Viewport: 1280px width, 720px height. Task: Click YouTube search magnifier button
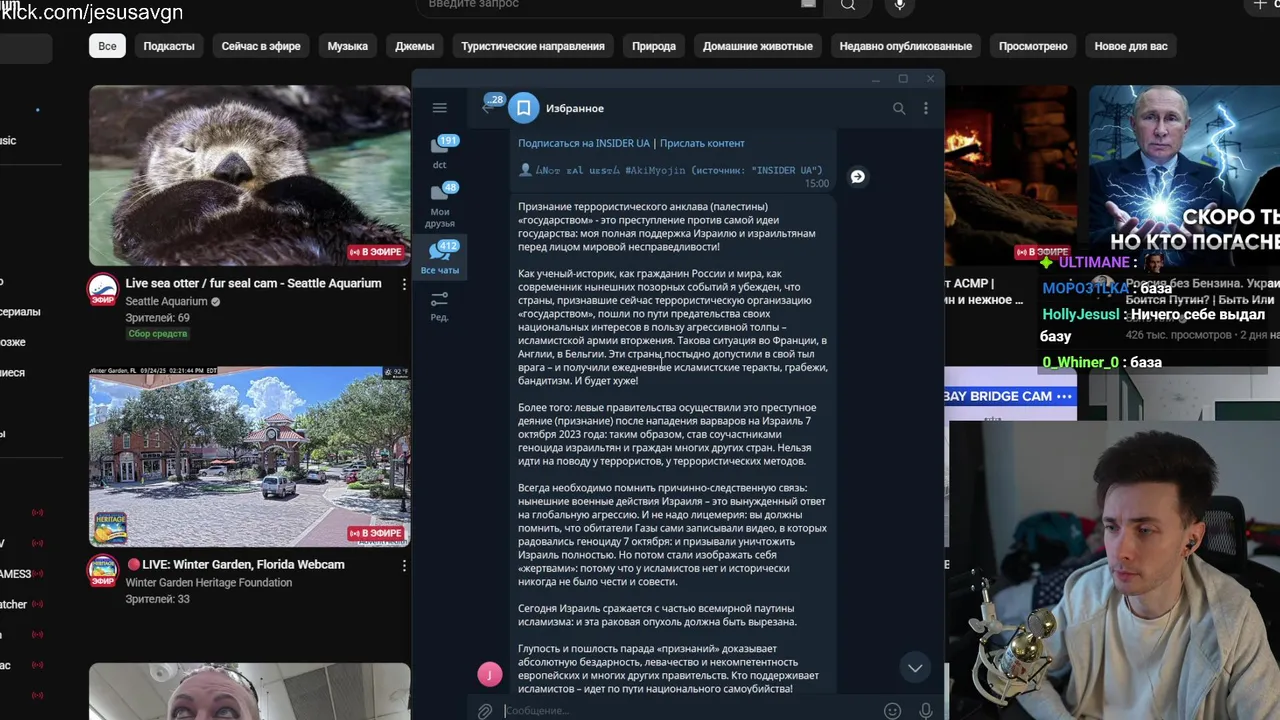(847, 5)
